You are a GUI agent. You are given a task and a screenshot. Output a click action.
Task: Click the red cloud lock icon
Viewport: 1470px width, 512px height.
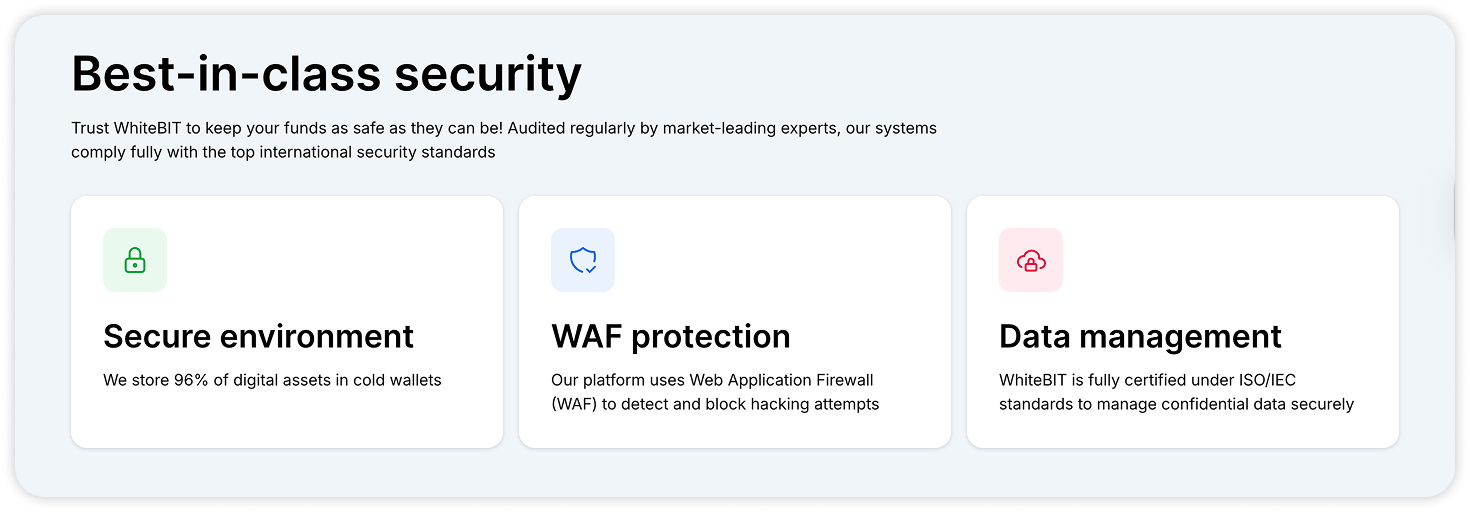(1031, 261)
